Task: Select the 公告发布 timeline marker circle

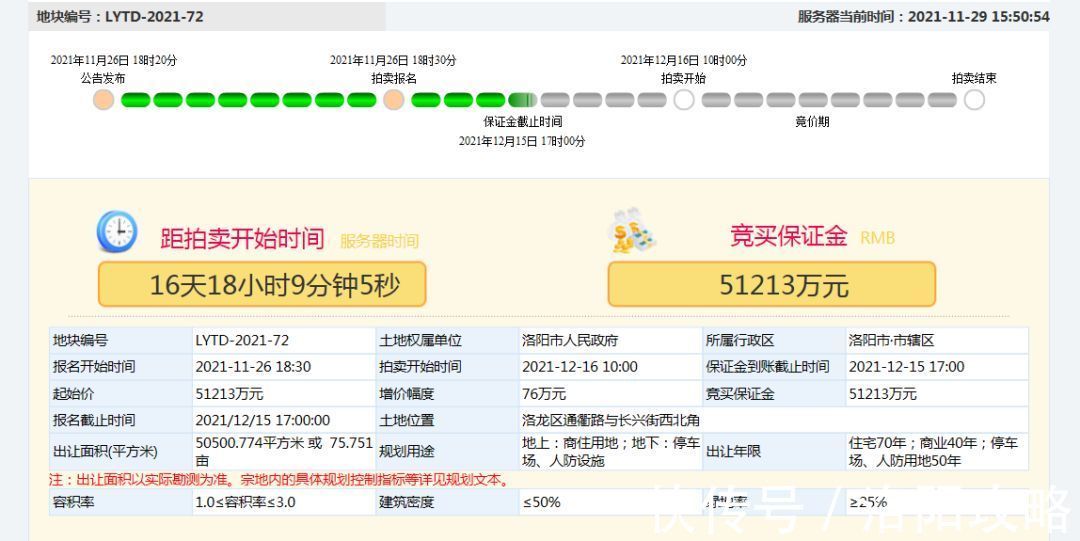Action: tap(103, 100)
